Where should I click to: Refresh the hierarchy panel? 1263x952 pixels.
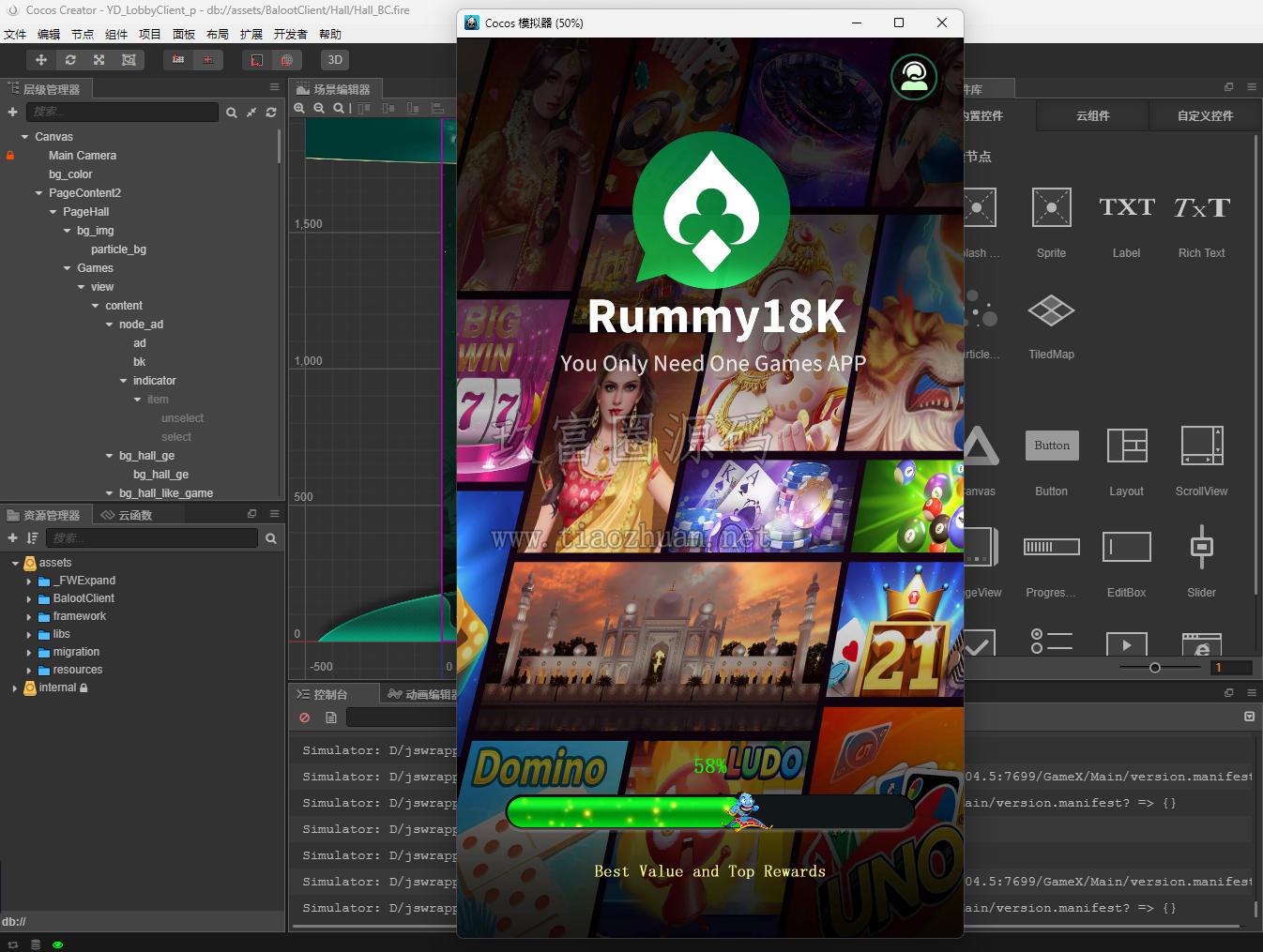tap(271, 113)
